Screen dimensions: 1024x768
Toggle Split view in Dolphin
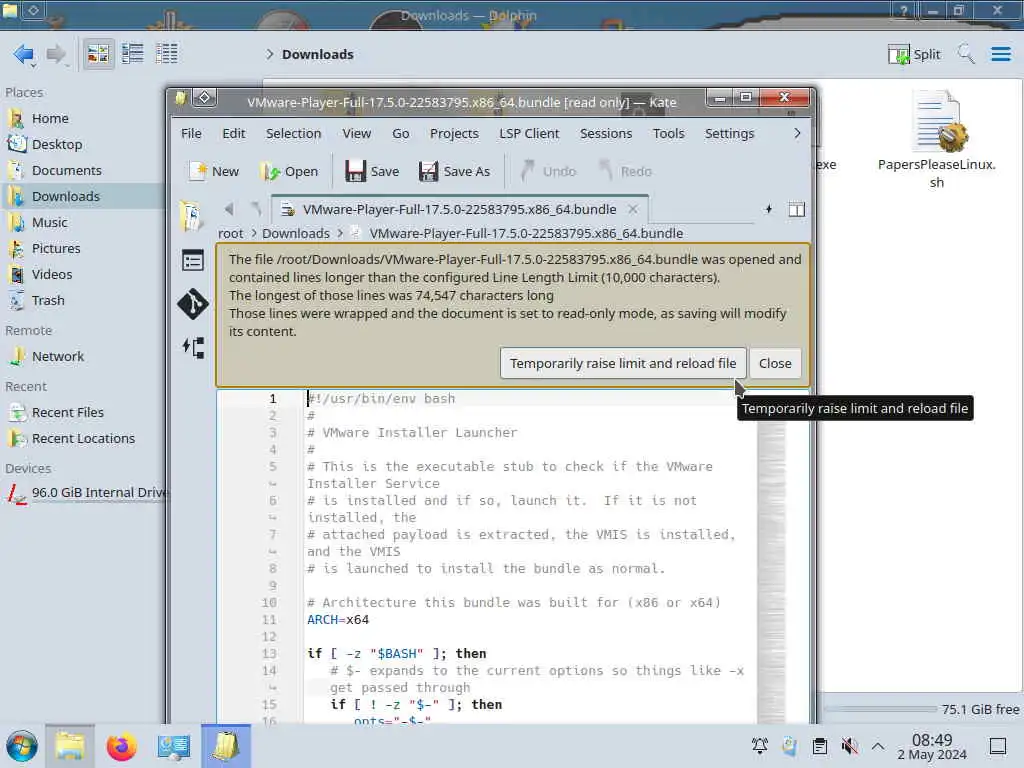914,54
